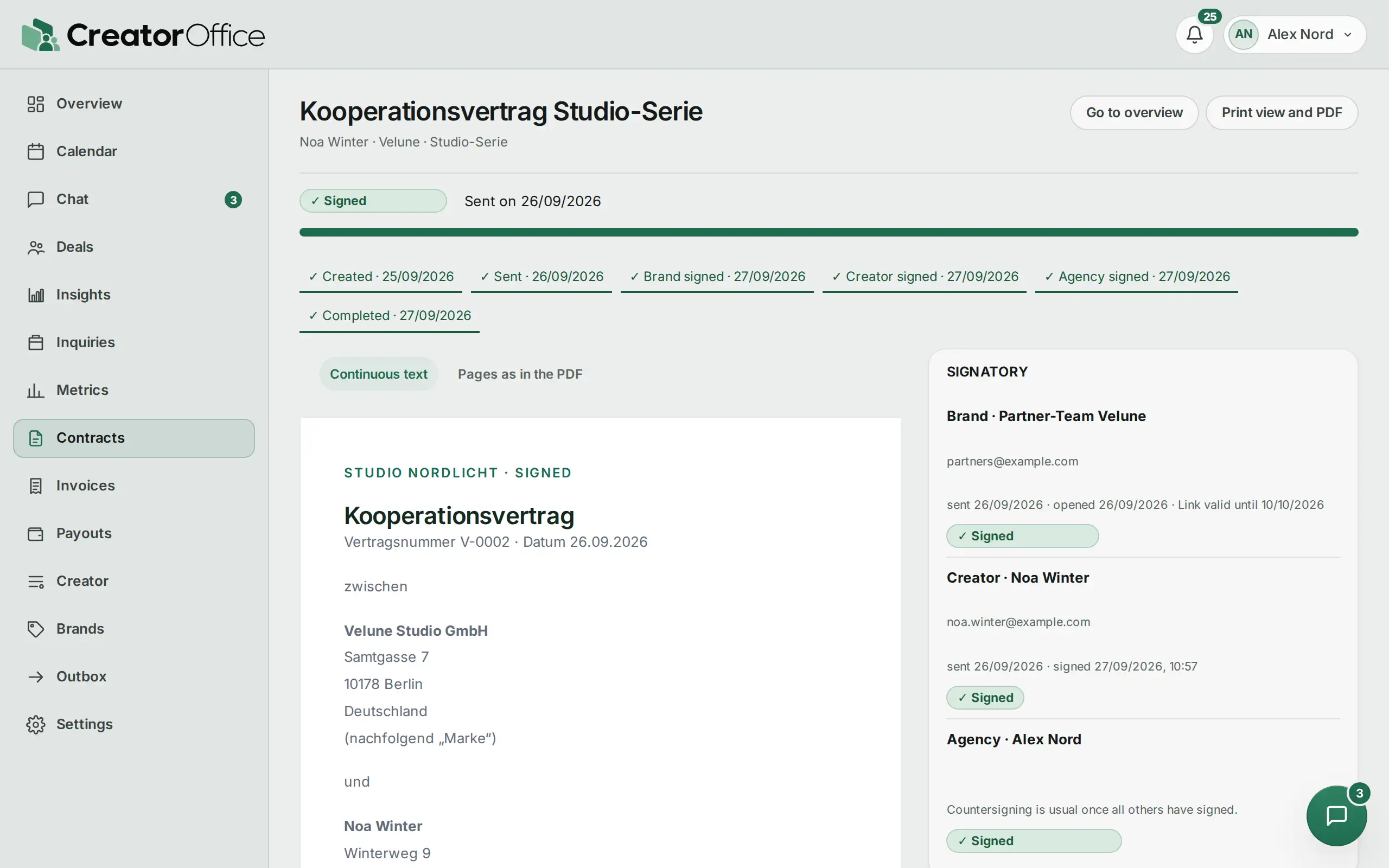This screenshot has width=1389, height=868.
Task: Click the Settings gear icon
Action: point(36,724)
